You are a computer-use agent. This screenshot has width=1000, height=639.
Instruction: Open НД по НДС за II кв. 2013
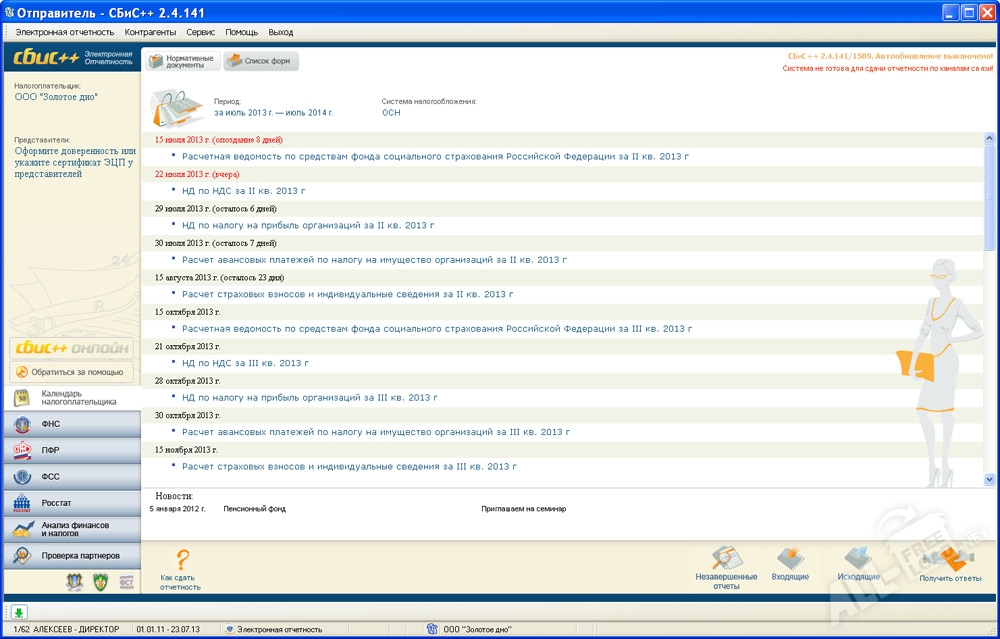point(243,191)
